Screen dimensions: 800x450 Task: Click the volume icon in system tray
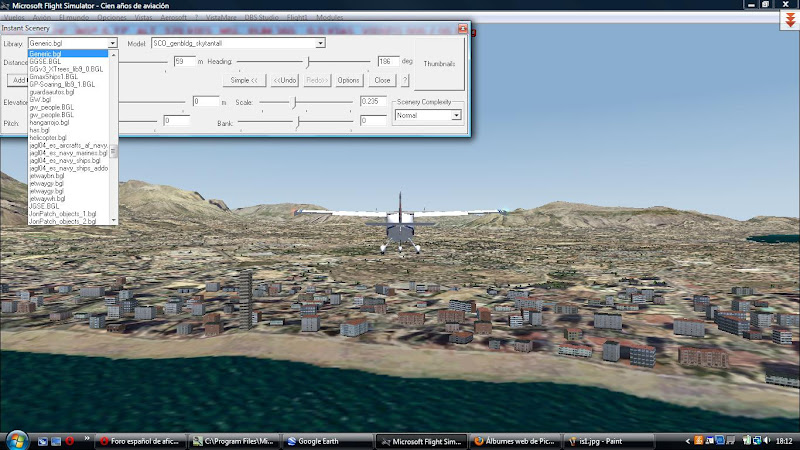point(767,440)
